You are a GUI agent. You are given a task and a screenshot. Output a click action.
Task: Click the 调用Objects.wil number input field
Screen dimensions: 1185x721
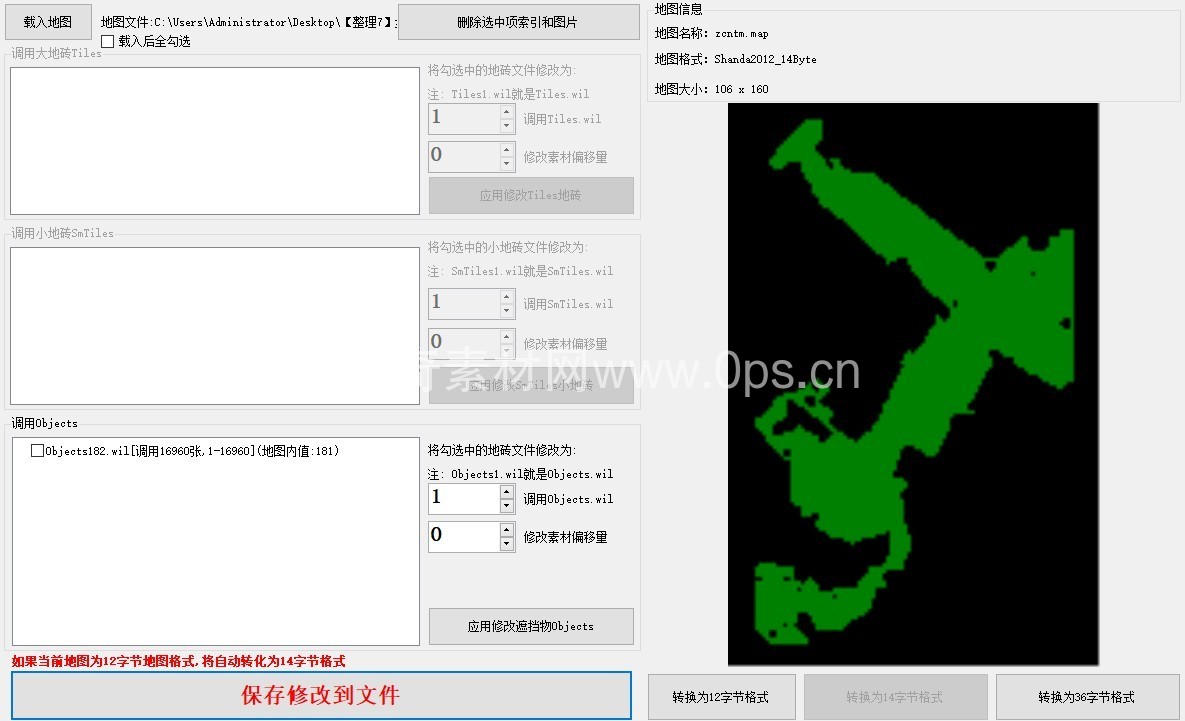coord(463,498)
